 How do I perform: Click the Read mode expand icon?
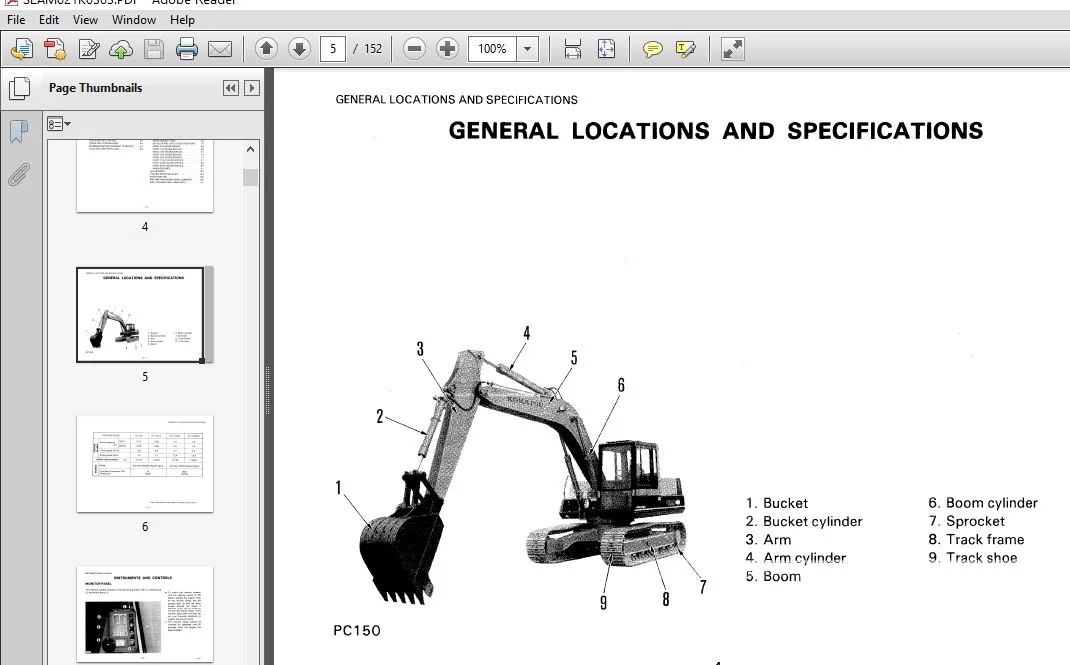(x=732, y=49)
